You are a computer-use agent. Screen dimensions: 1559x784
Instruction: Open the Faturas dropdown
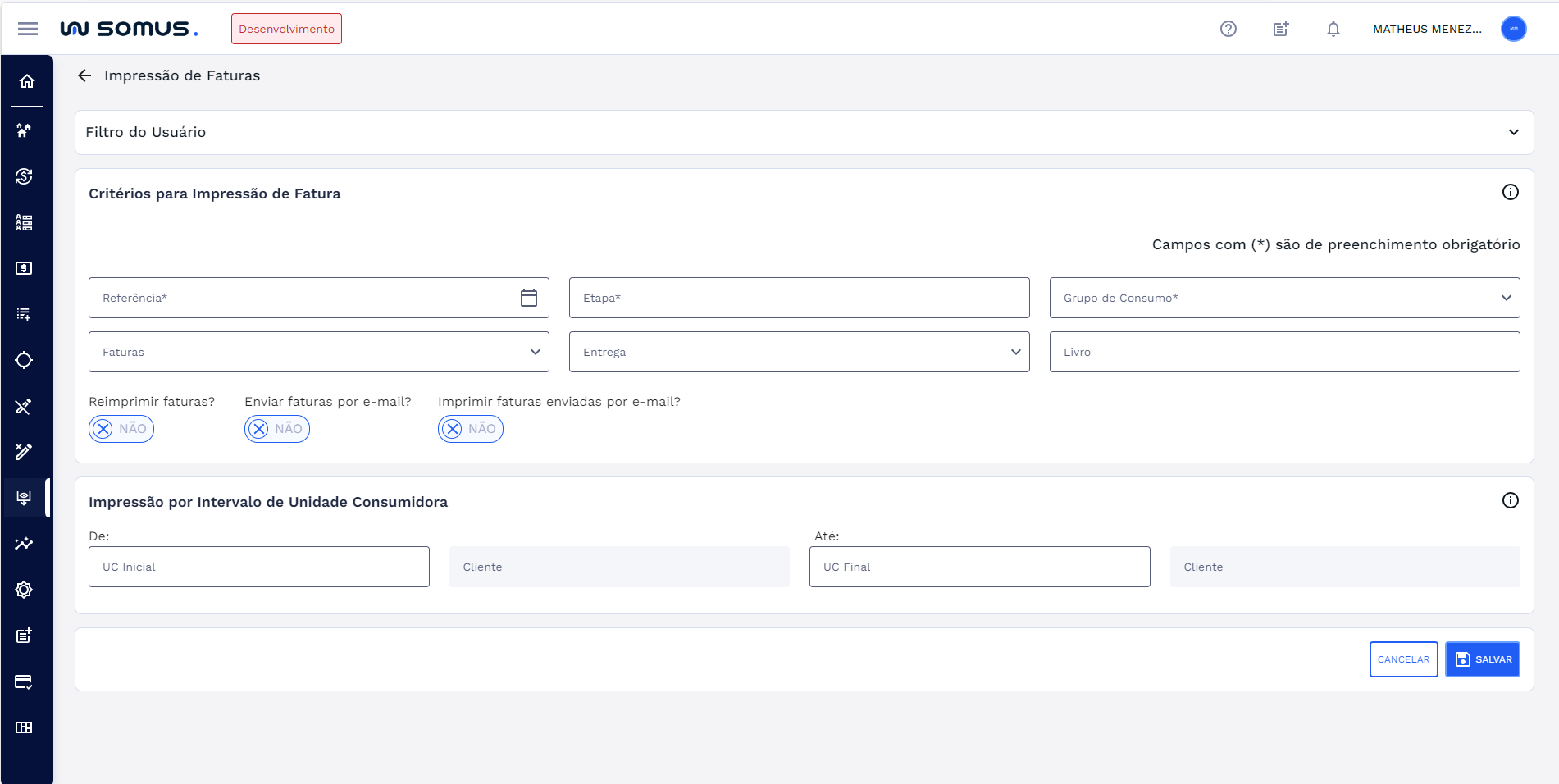pyautogui.click(x=318, y=352)
